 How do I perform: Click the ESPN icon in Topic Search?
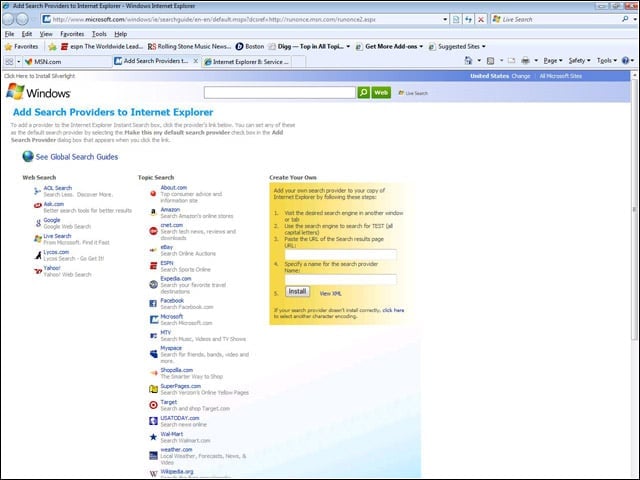pos(153,266)
